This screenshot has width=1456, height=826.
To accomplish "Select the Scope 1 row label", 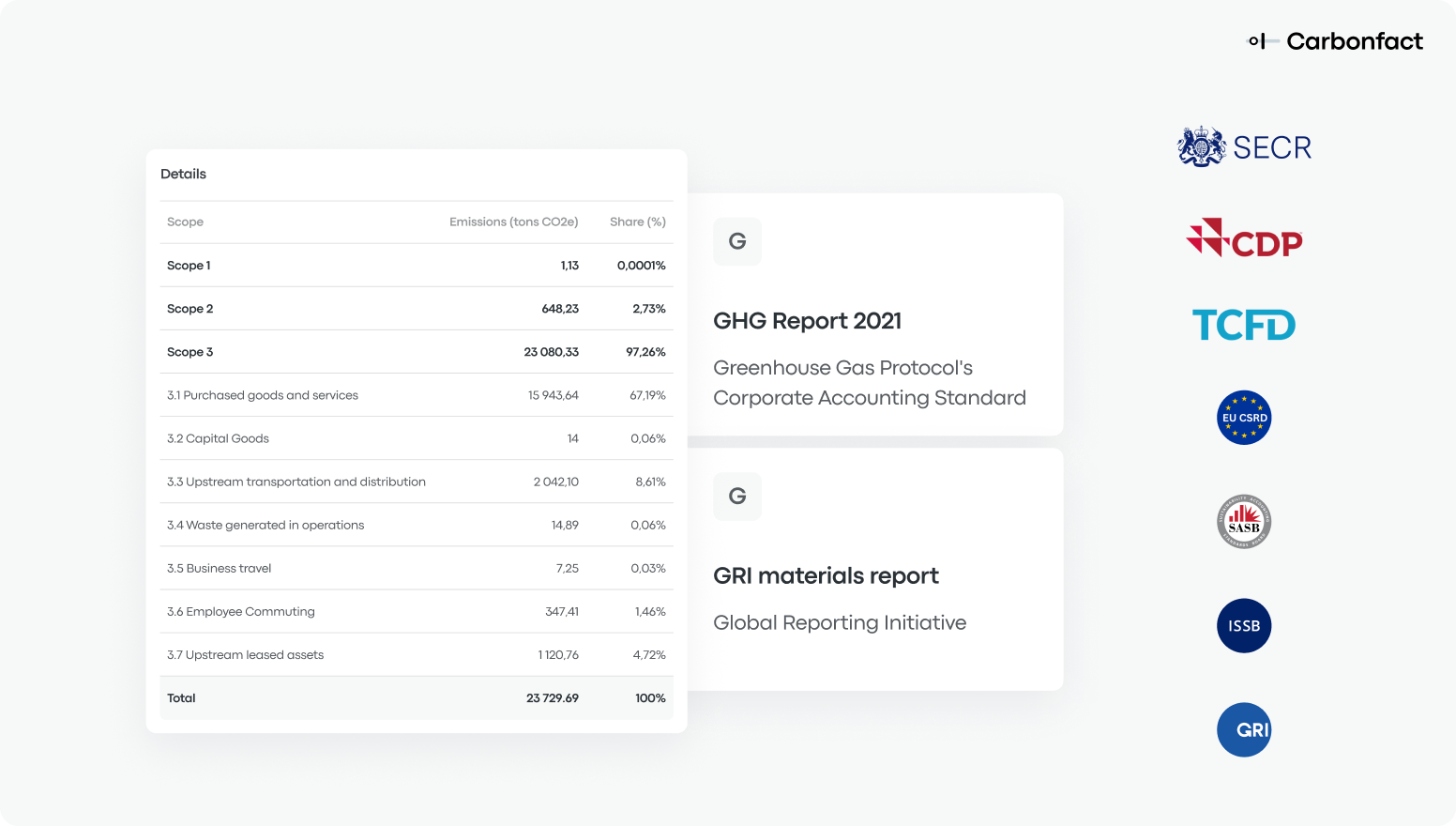I will (x=189, y=266).
